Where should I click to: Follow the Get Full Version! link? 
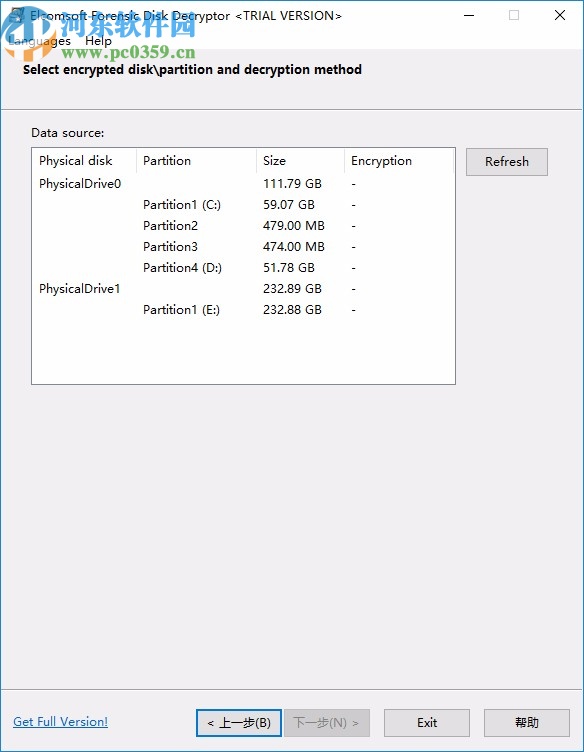[60, 722]
